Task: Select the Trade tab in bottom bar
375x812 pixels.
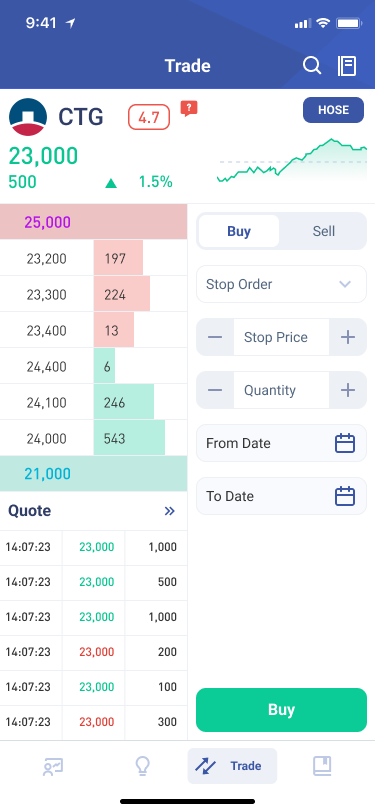Action: coord(232,766)
